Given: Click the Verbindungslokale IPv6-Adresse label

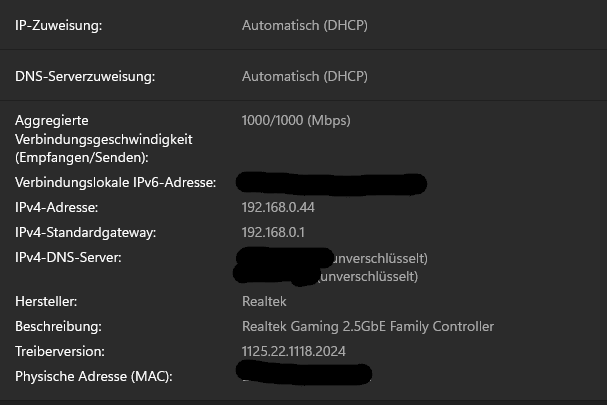Looking at the screenshot, I should (x=122, y=183).
